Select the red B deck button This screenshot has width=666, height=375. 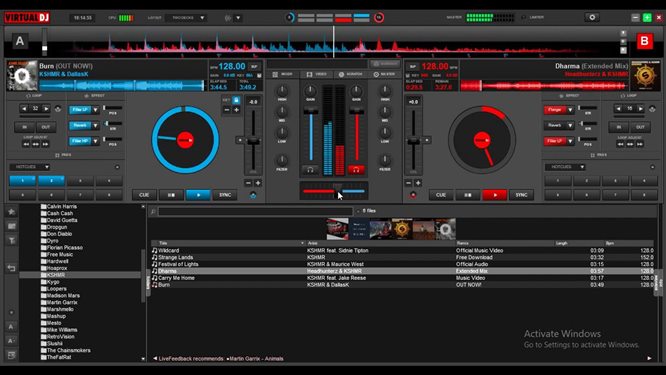(x=644, y=41)
